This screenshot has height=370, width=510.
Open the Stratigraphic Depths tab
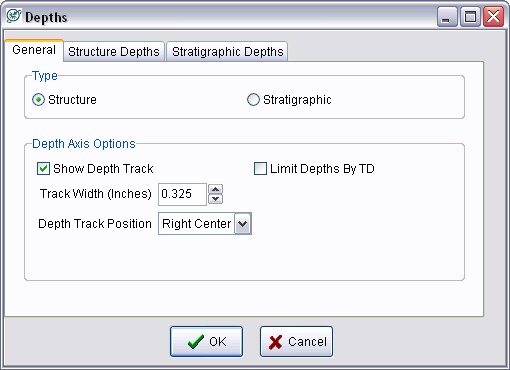227,52
